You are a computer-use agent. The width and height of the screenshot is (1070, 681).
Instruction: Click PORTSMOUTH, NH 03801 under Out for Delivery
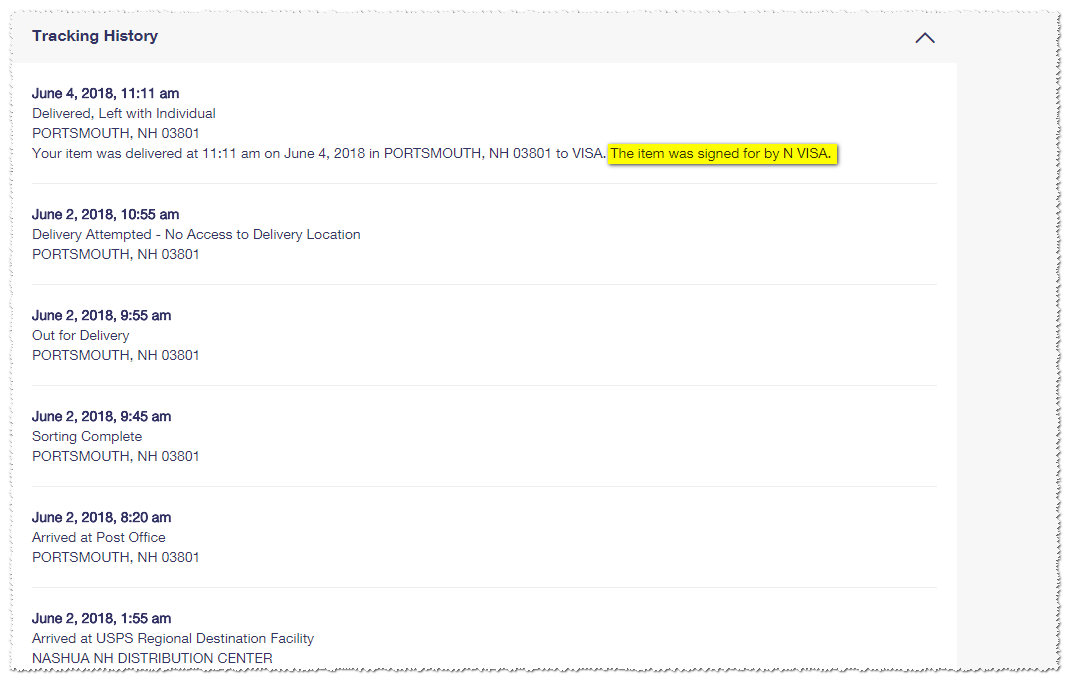click(x=115, y=355)
